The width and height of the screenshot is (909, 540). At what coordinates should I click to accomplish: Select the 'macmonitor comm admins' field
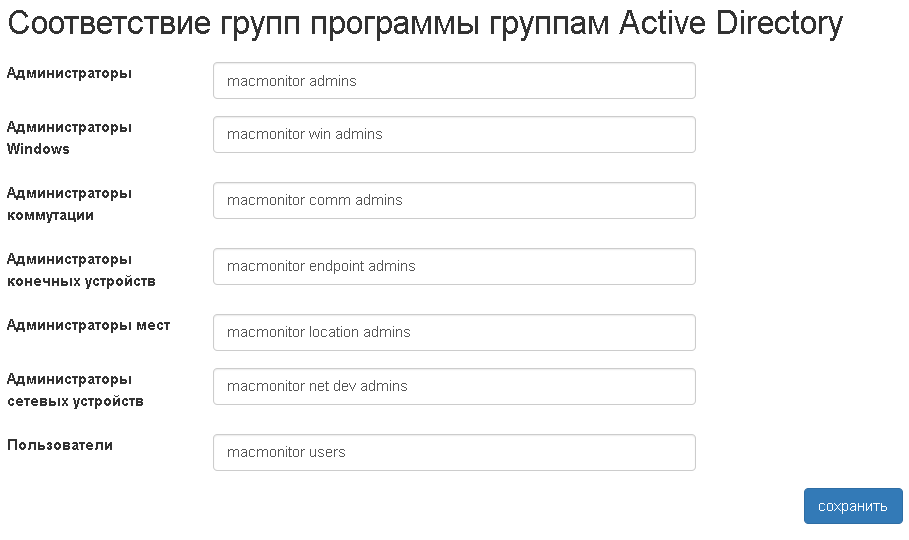click(x=454, y=200)
